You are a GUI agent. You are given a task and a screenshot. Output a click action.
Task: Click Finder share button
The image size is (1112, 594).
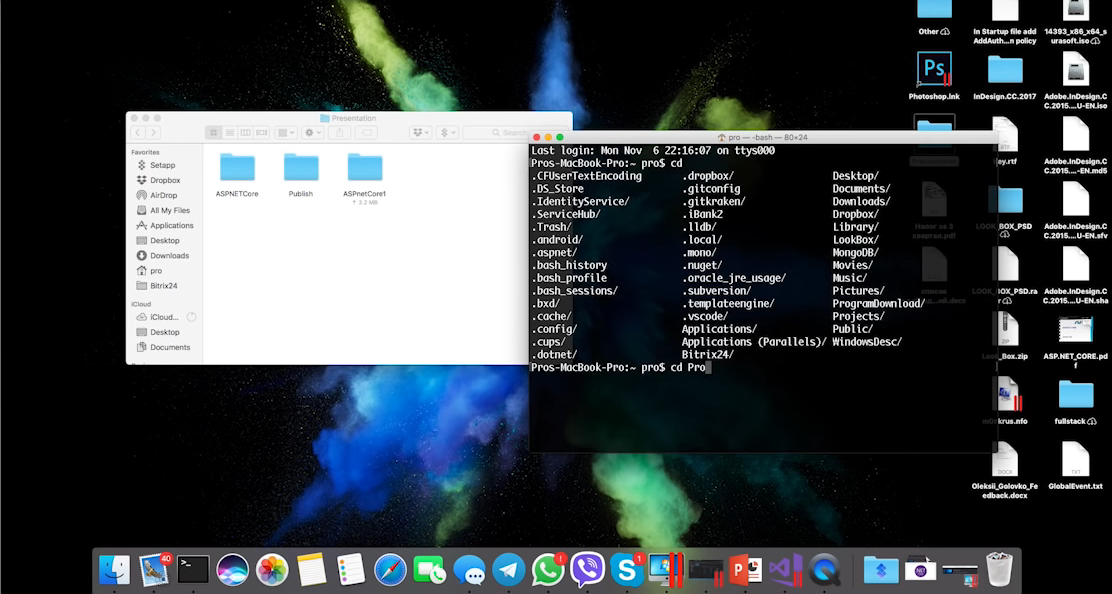click(x=340, y=133)
